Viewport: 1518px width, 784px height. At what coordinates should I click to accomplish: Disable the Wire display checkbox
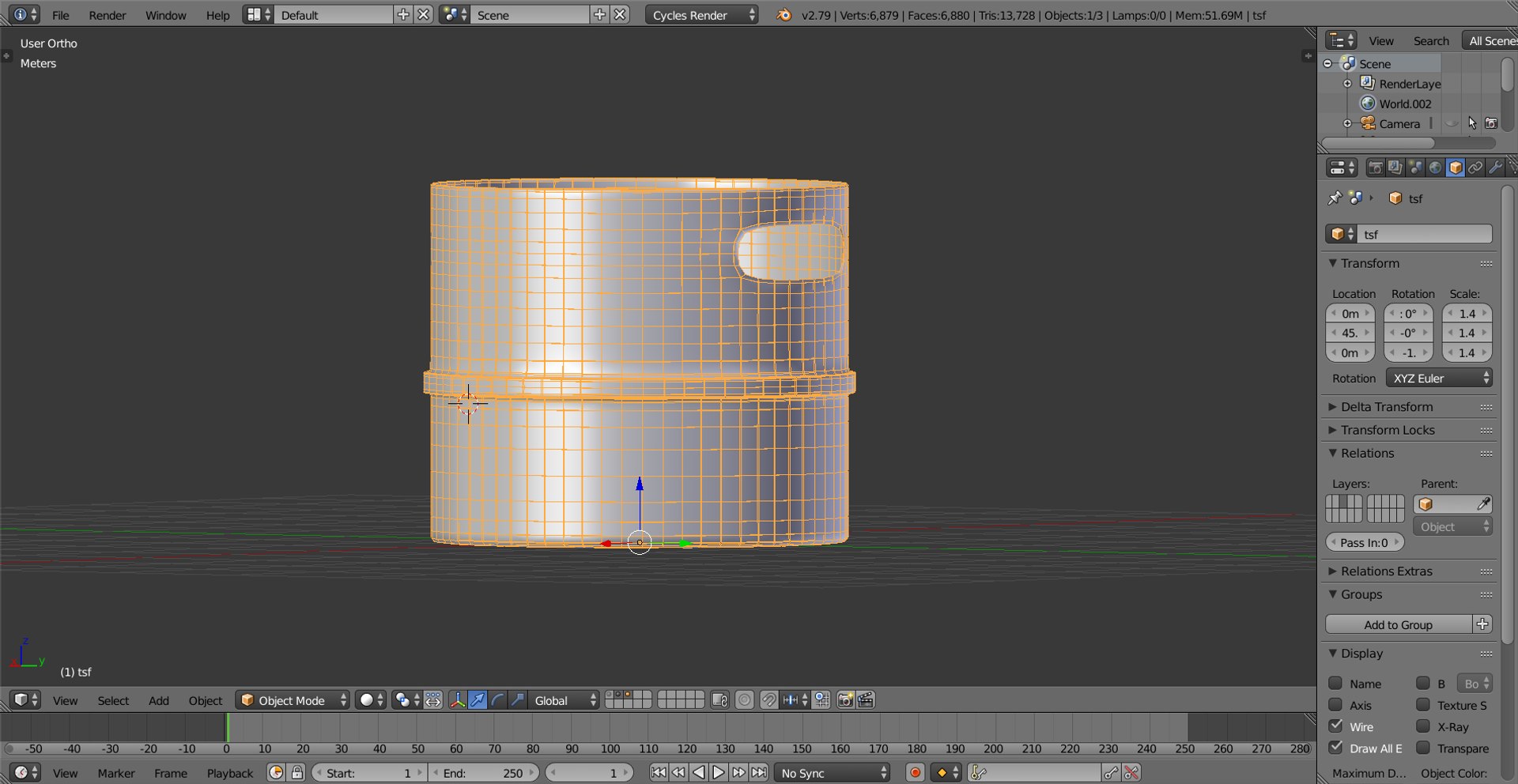pyautogui.click(x=1335, y=726)
